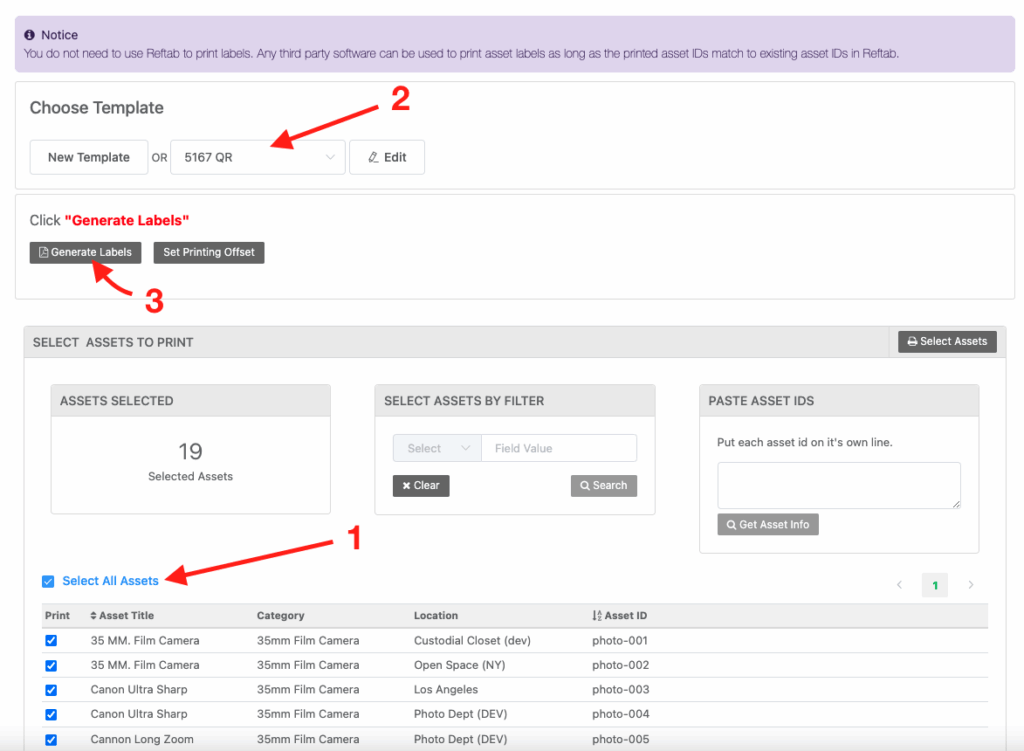This screenshot has width=1024, height=751.
Task: Toggle the Select All Assets checkbox
Action: [x=48, y=582]
